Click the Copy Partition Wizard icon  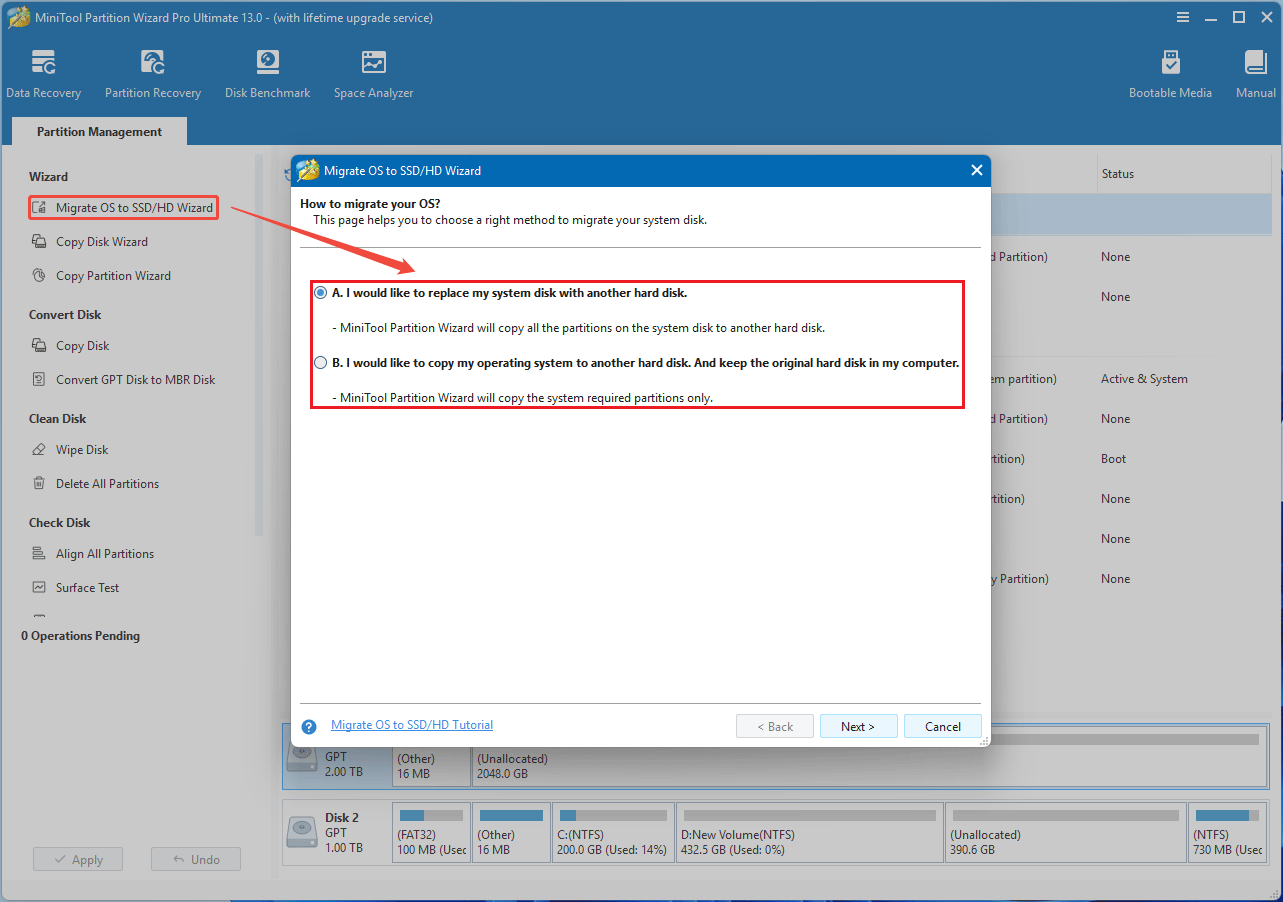click(x=39, y=276)
